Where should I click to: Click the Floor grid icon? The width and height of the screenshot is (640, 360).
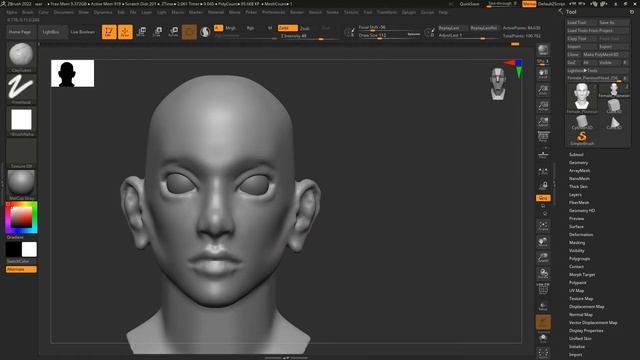pyautogui.click(x=543, y=155)
